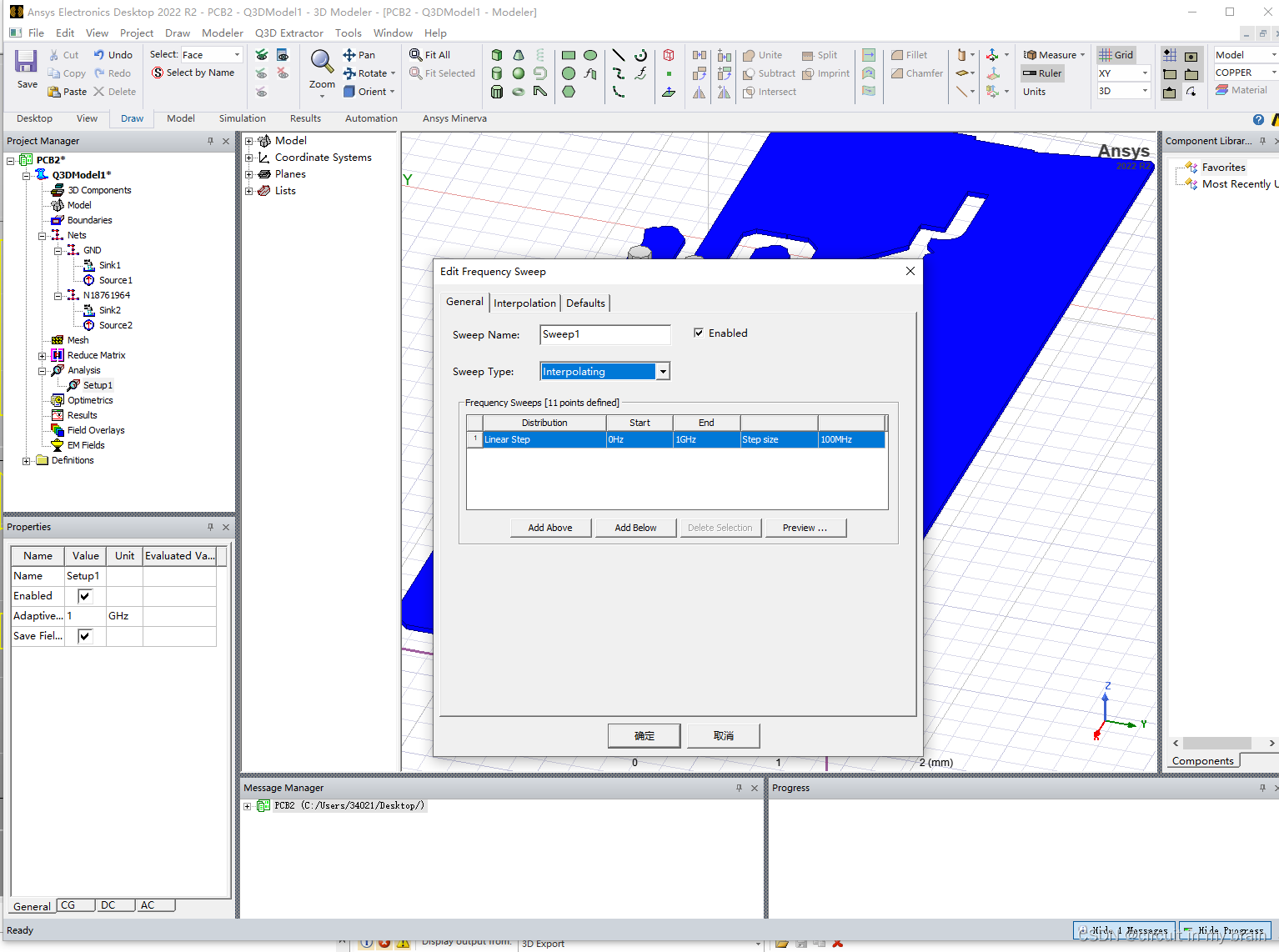Click the 确定 (OK) button
The height and width of the screenshot is (952, 1279).
(x=645, y=736)
